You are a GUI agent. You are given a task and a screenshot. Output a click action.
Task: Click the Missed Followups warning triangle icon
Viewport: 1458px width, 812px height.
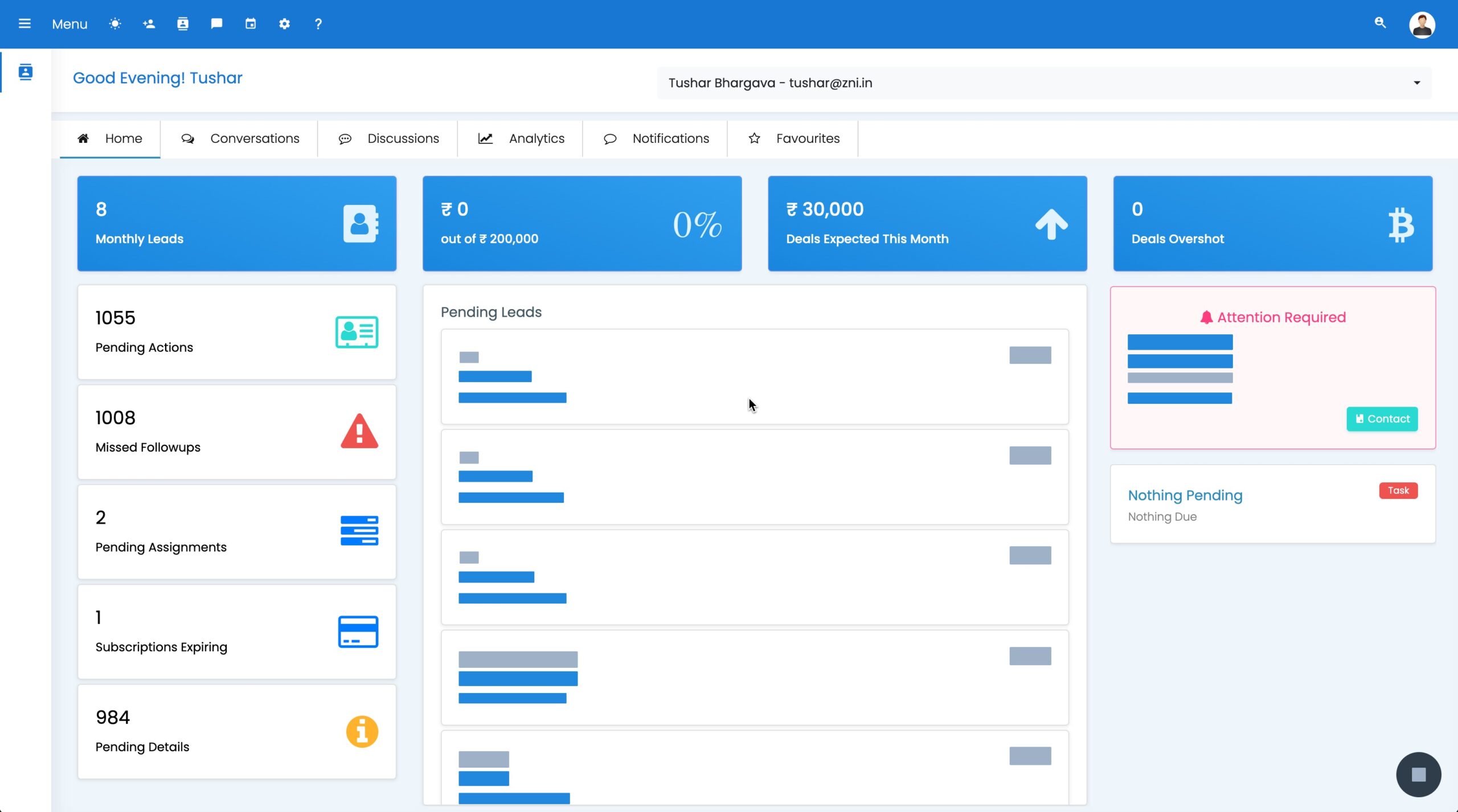[x=358, y=432]
